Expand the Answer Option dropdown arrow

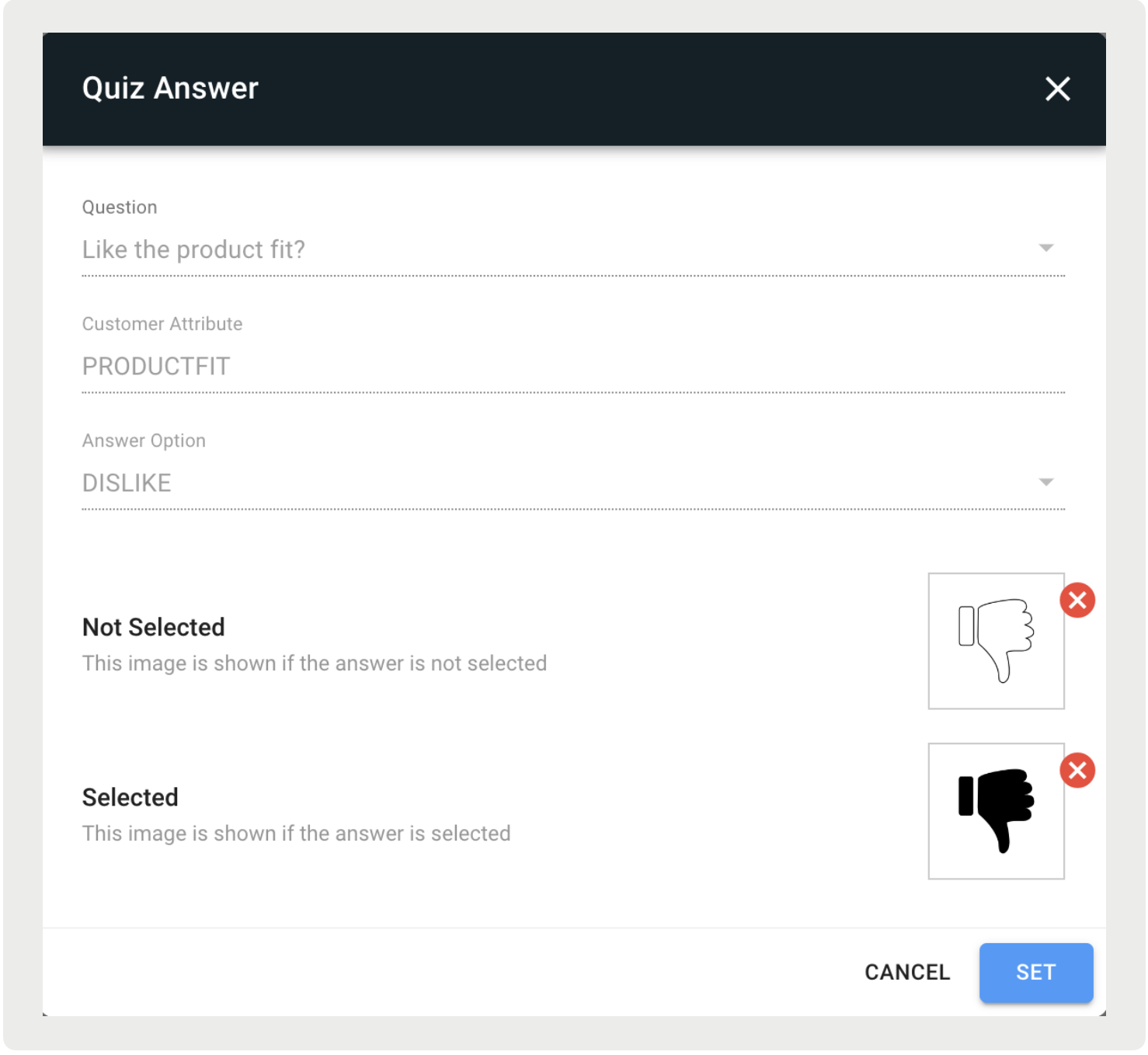pos(1046,482)
